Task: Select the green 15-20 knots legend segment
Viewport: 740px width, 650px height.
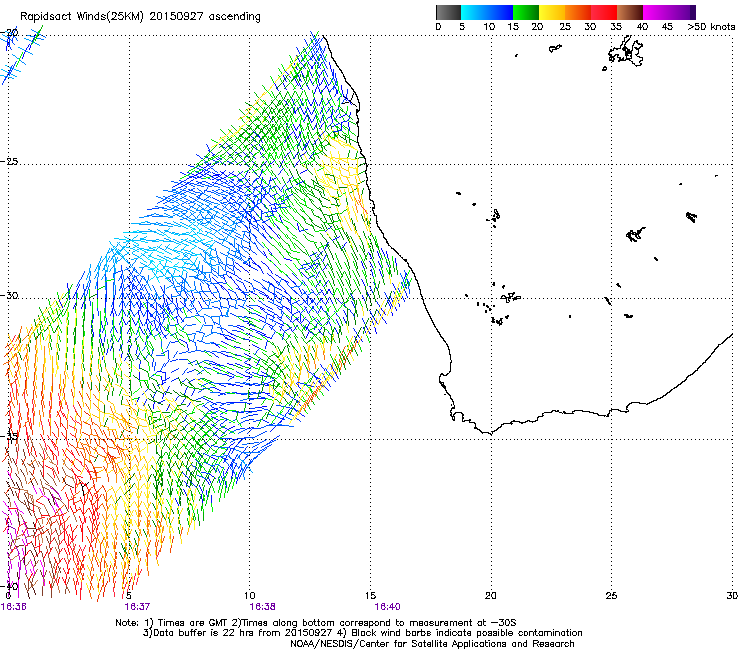Action: (526, 12)
